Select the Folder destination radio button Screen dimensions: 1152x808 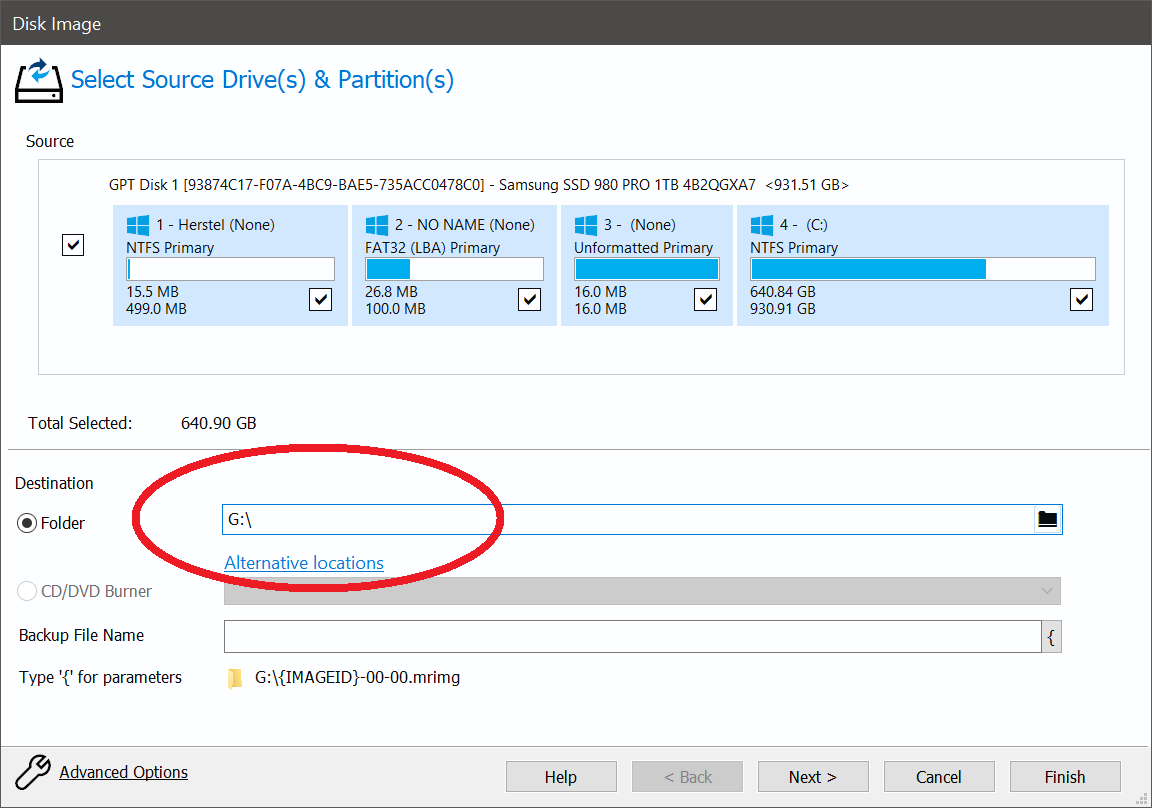[28, 523]
